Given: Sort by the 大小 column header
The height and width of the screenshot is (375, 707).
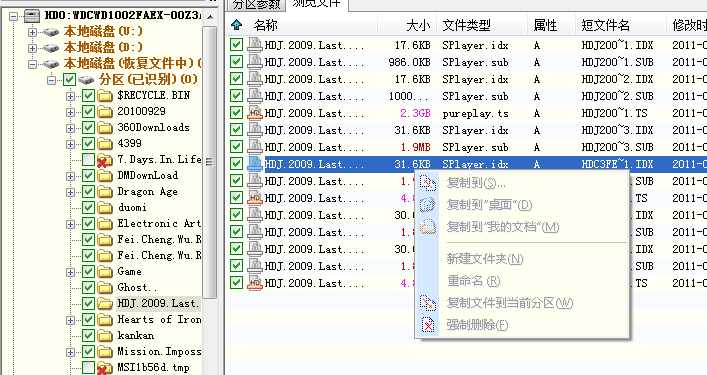Looking at the screenshot, I should coord(407,25).
